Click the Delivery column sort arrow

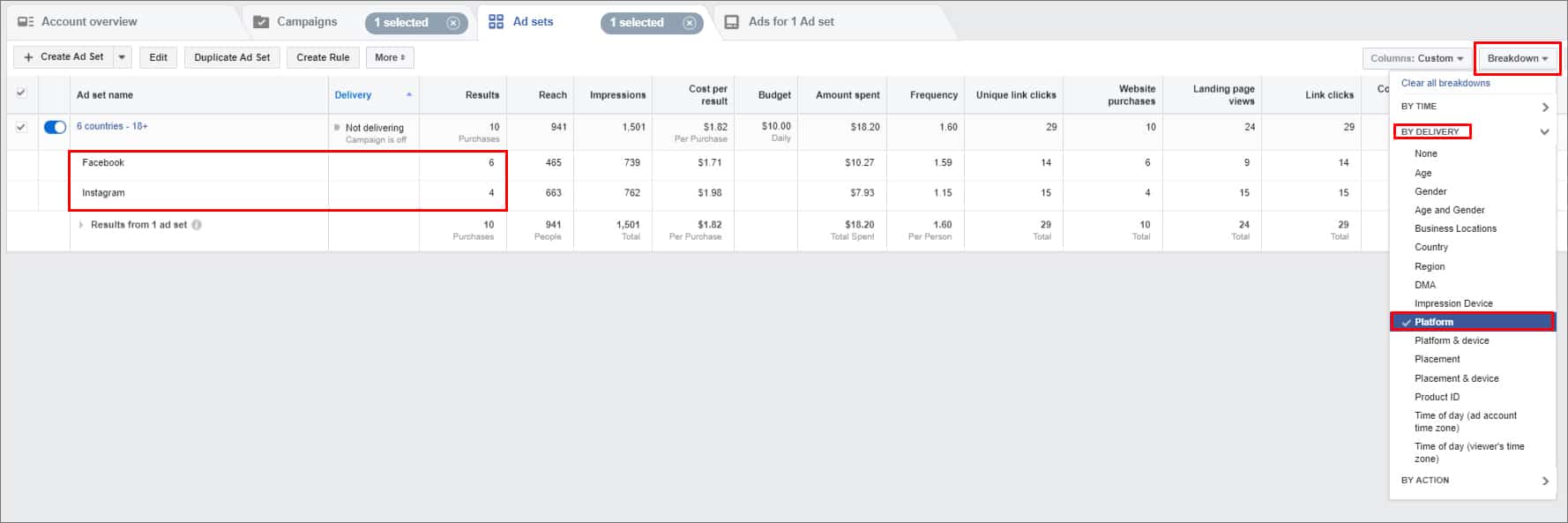coord(409,94)
